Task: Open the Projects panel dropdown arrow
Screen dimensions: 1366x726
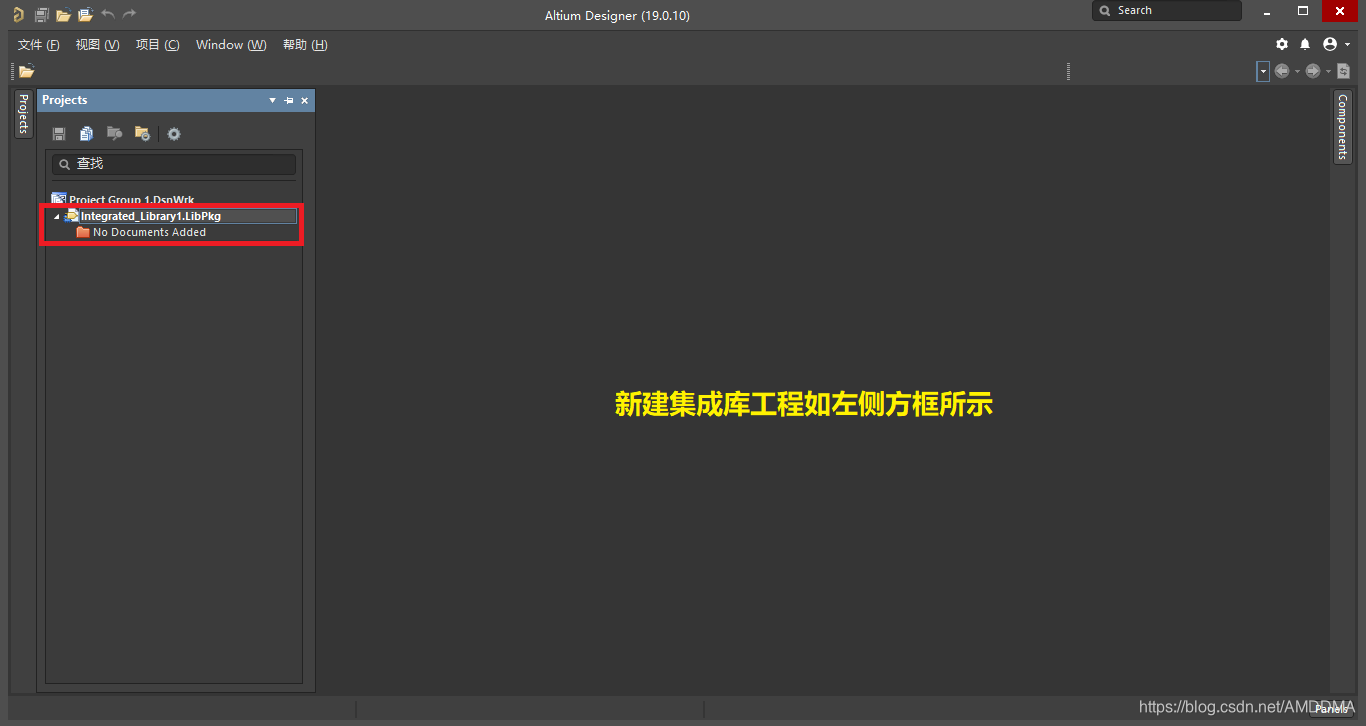Action: (x=272, y=101)
